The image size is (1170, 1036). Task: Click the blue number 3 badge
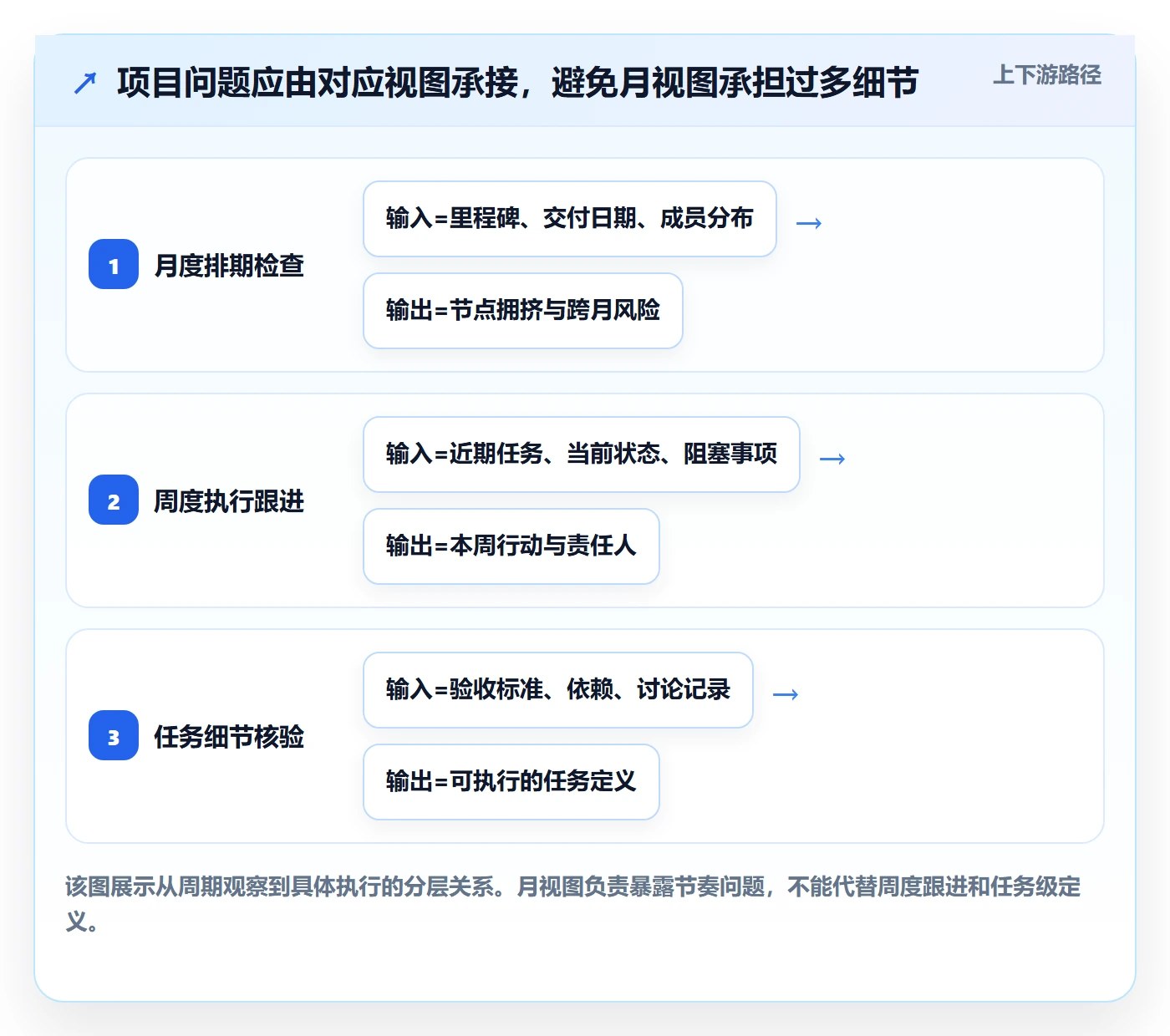coord(114,735)
